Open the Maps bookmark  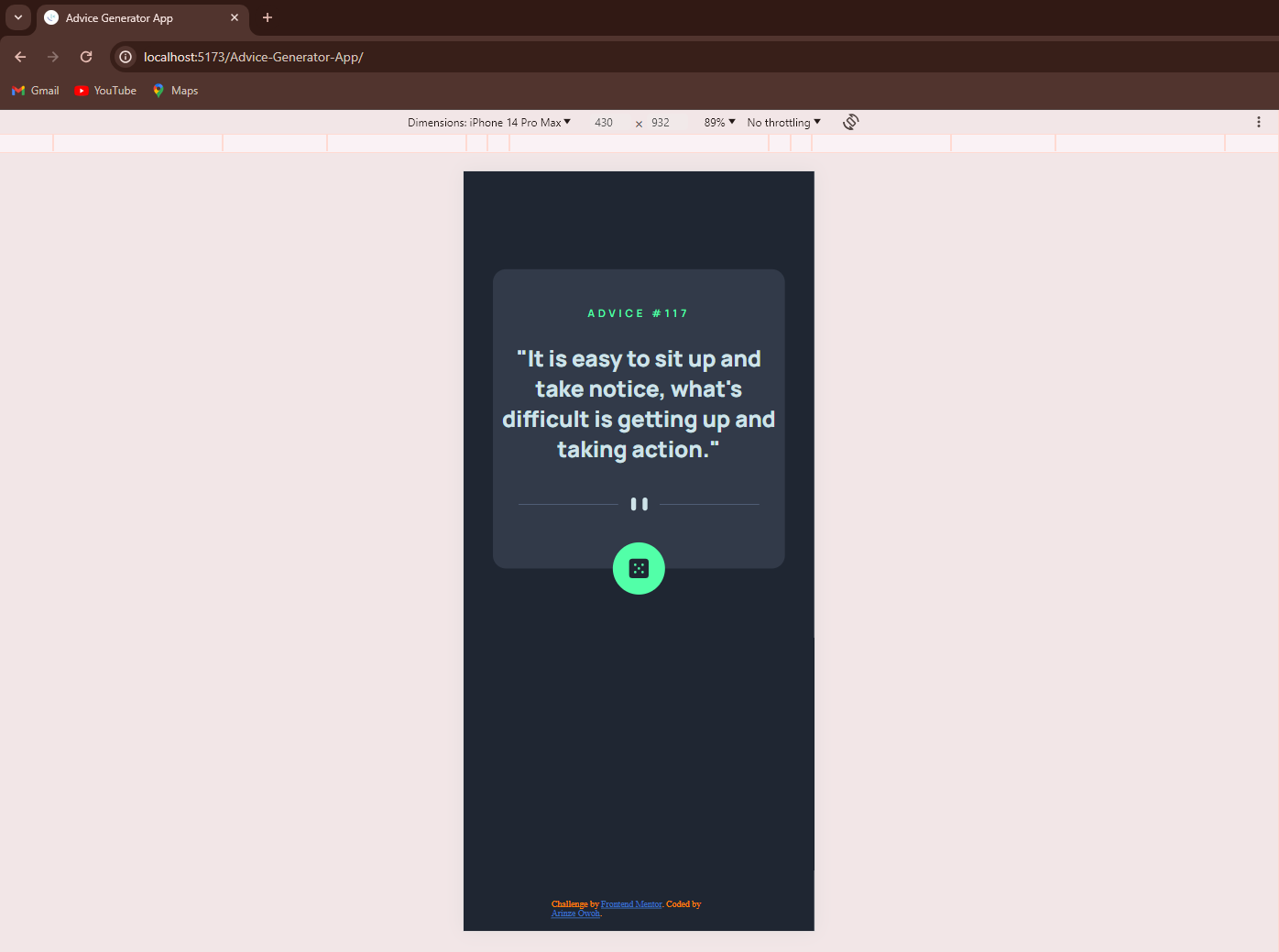click(x=175, y=91)
